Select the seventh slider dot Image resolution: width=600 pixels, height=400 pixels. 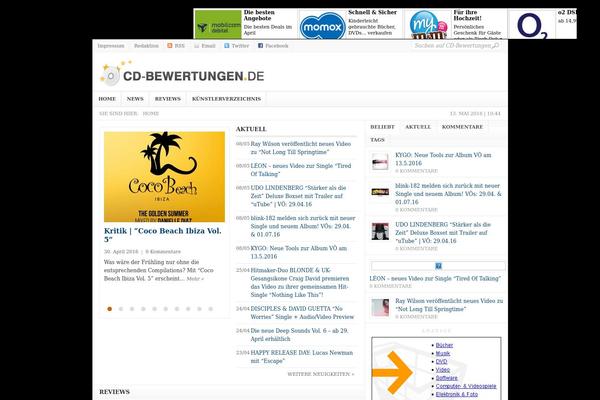[x=177, y=309]
